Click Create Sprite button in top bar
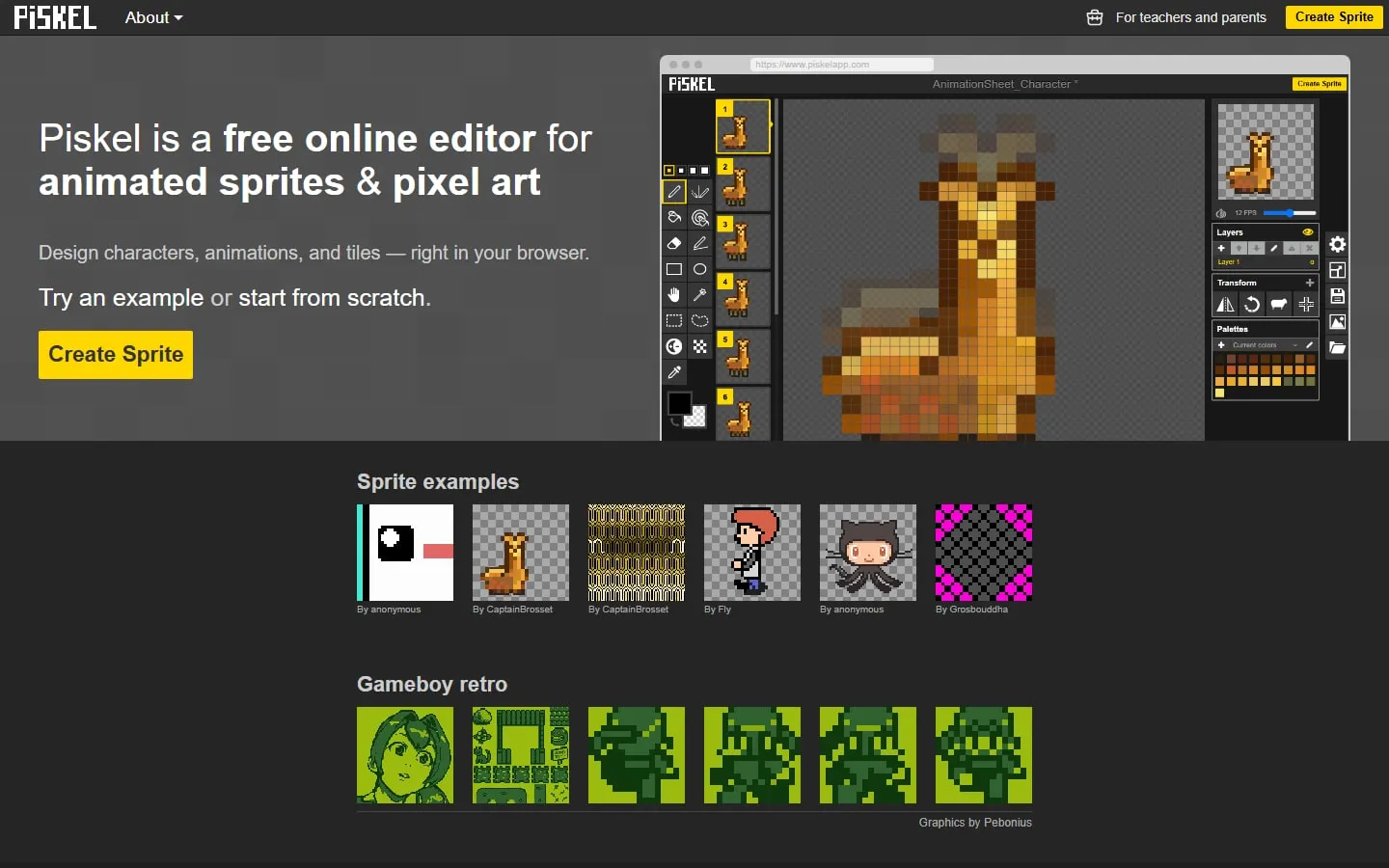This screenshot has width=1389, height=868. pyautogui.click(x=1334, y=17)
